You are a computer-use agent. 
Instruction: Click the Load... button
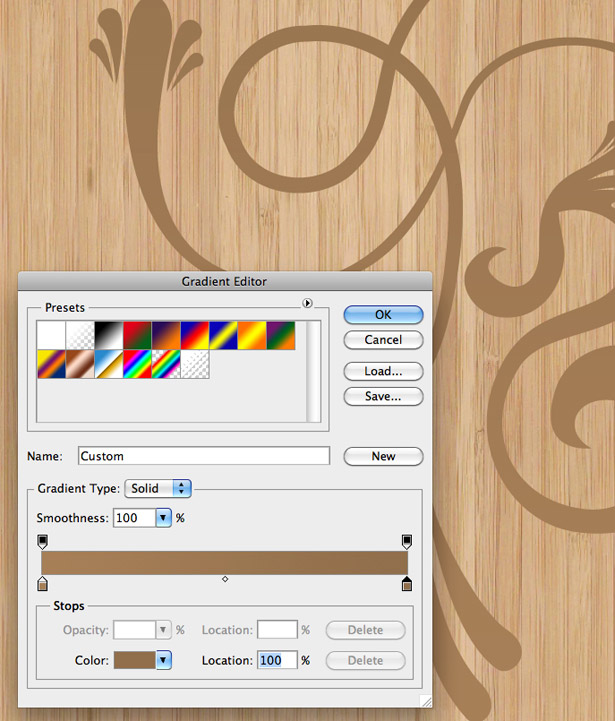[x=383, y=371]
